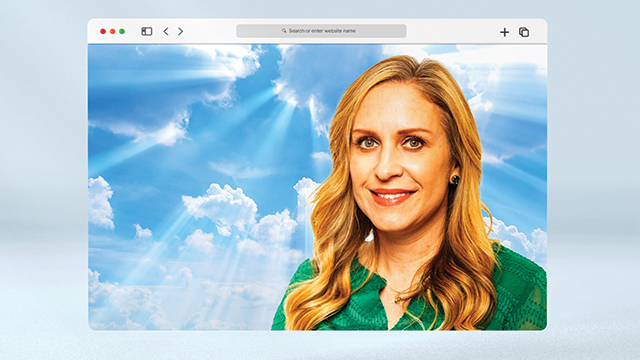
Task: Open a new tab with the plus icon
Action: (x=504, y=32)
